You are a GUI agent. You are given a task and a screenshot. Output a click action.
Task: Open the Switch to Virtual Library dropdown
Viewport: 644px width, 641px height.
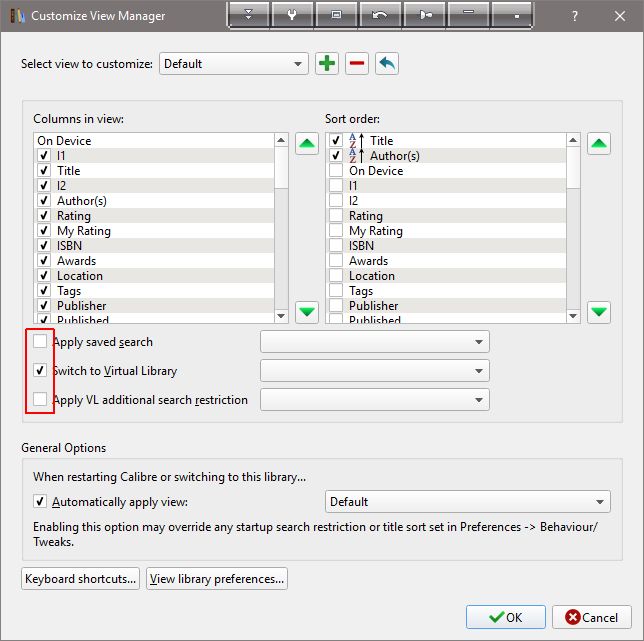pos(375,371)
